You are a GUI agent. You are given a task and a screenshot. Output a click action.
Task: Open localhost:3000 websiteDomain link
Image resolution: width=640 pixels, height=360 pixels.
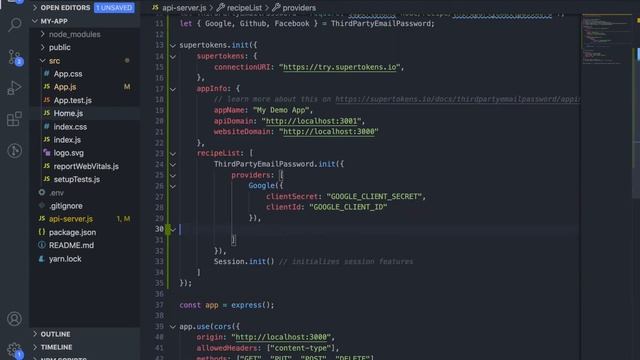(329, 131)
